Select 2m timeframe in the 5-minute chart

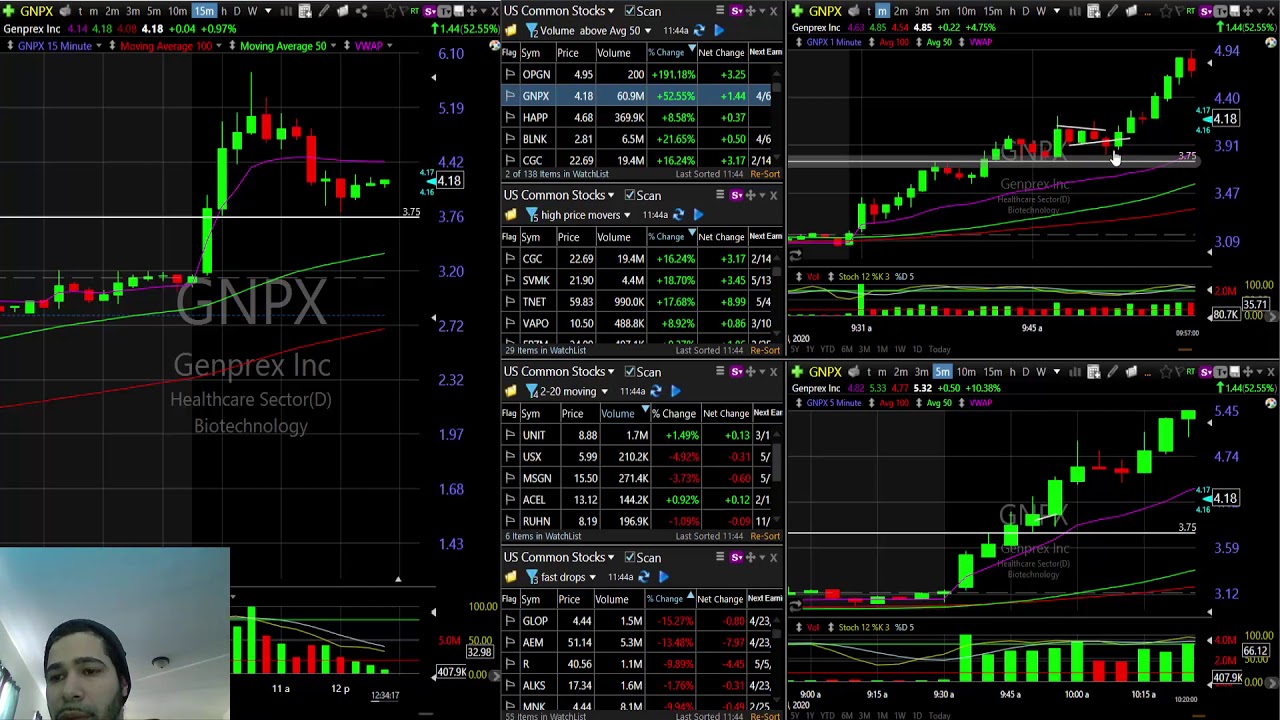click(901, 372)
